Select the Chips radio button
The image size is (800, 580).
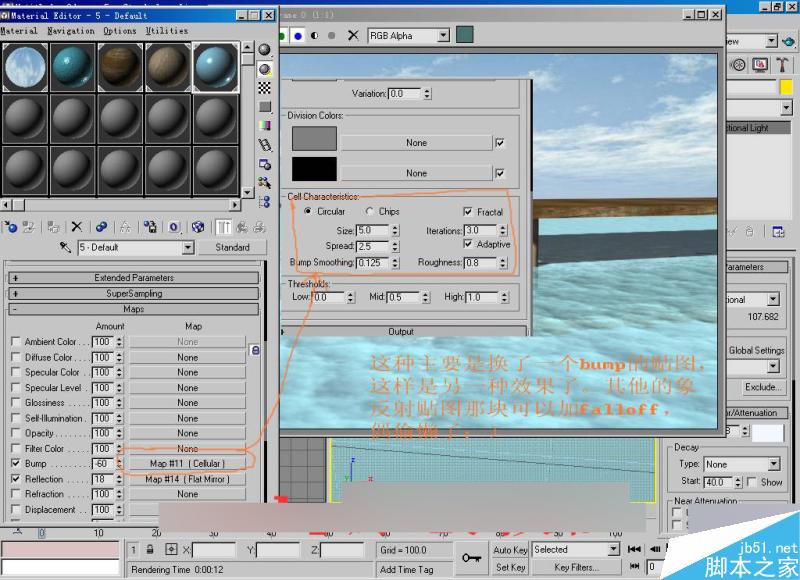tap(372, 212)
